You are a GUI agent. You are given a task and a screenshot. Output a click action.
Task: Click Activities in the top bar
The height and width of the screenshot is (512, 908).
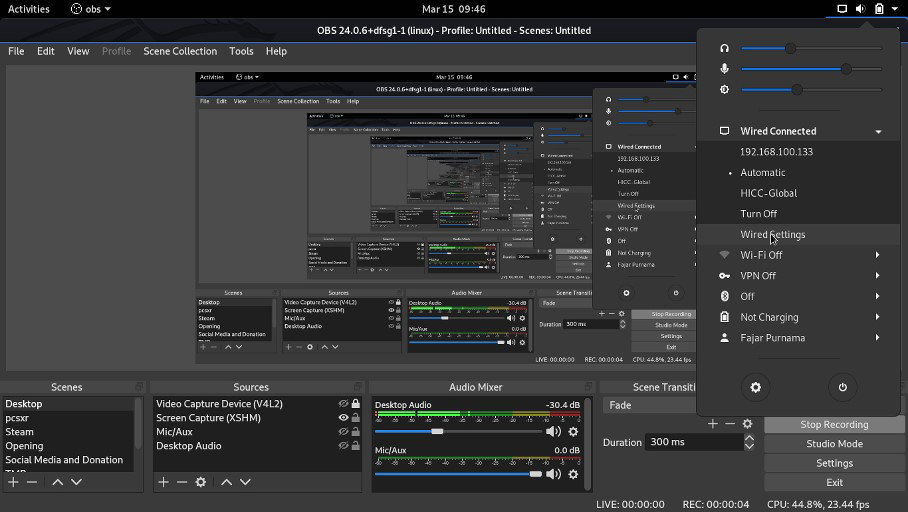coord(28,9)
